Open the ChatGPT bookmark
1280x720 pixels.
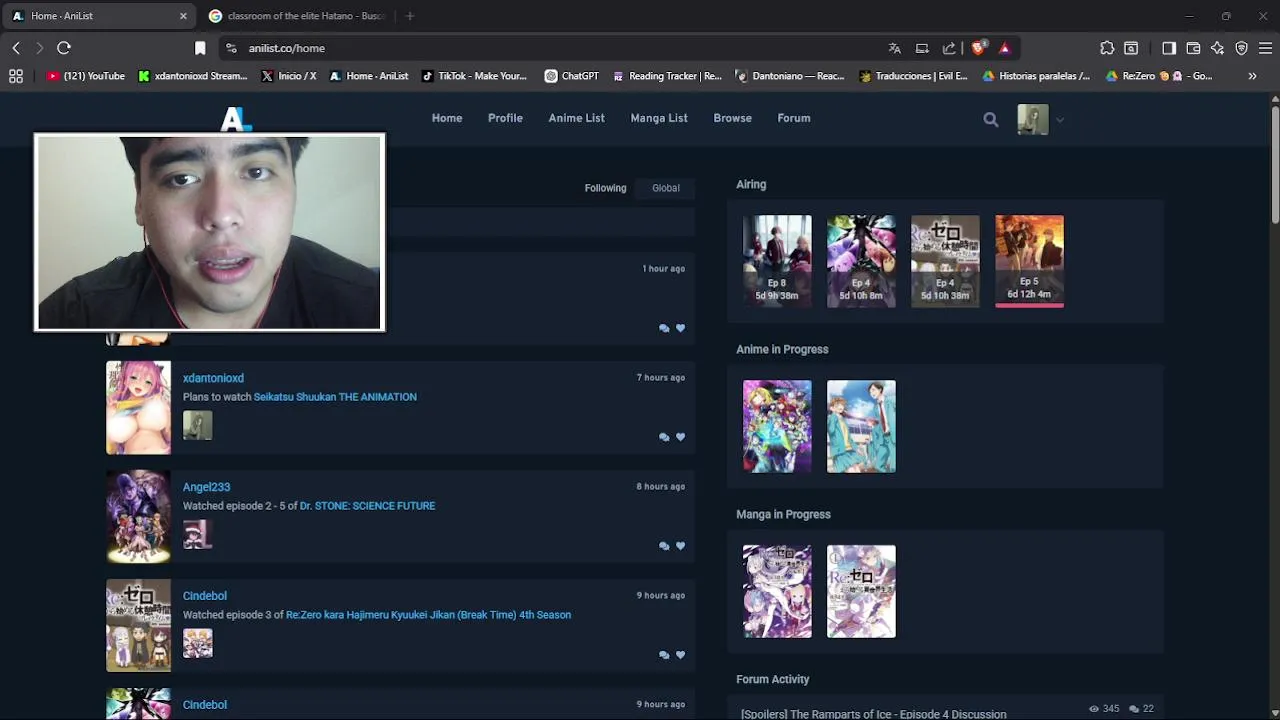(572, 76)
